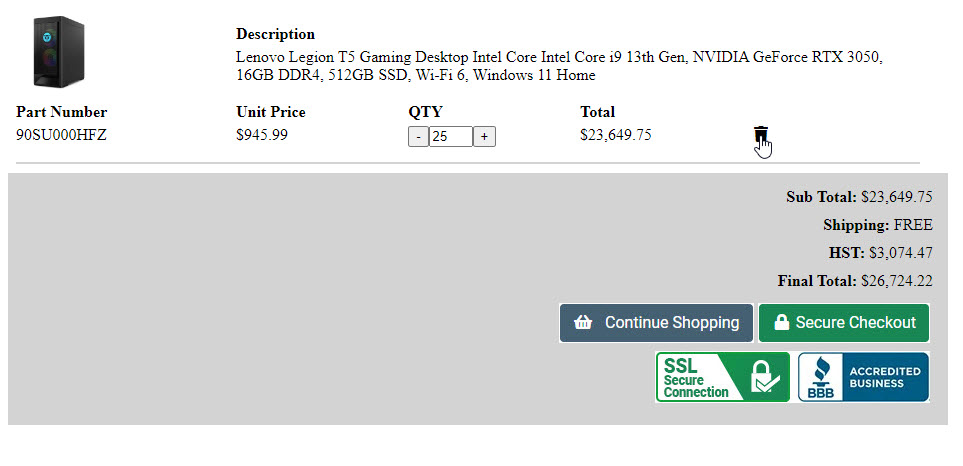Select part number 90SU000HFZ

point(61,135)
